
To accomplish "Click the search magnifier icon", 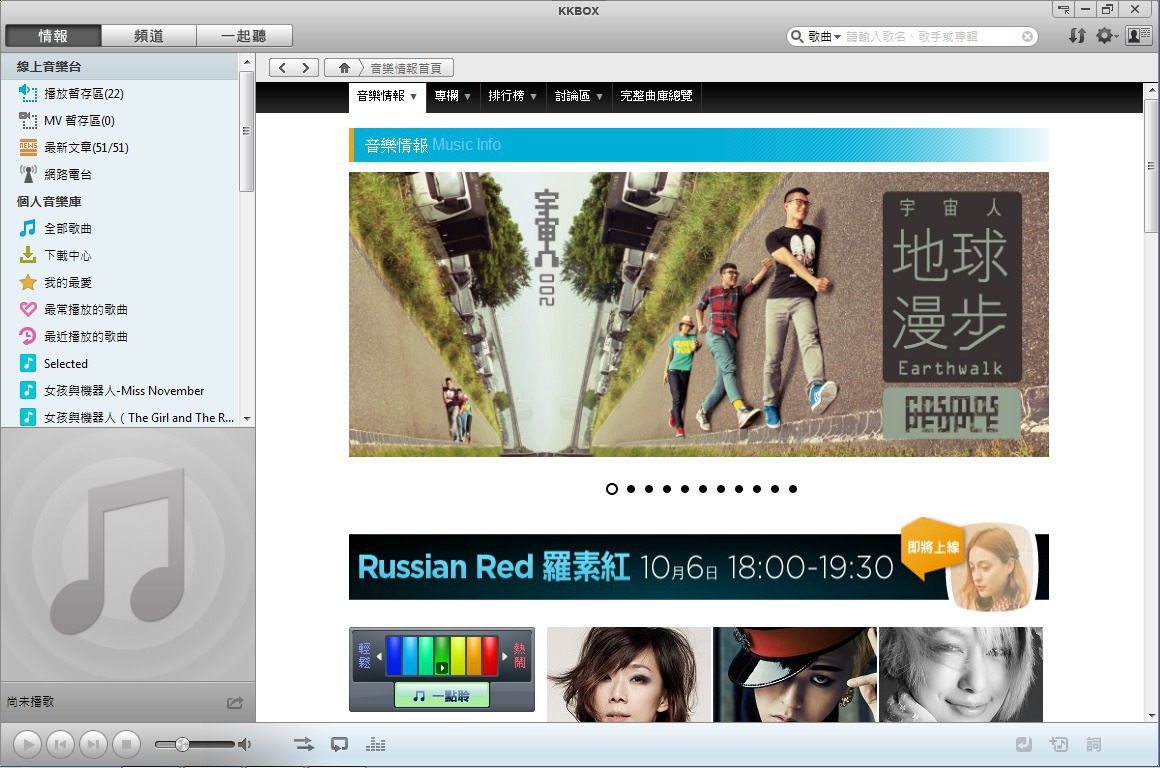I will point(797,36).
